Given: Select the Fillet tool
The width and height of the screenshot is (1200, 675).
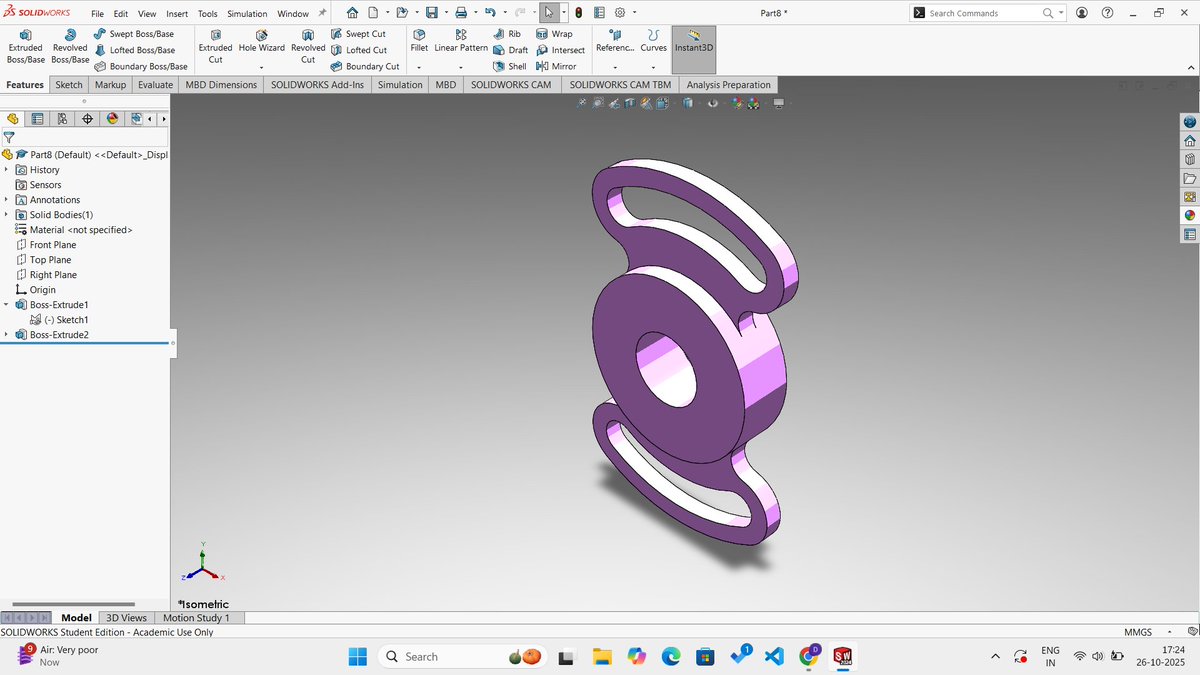Looking at the screenshot, I should 419,41.
